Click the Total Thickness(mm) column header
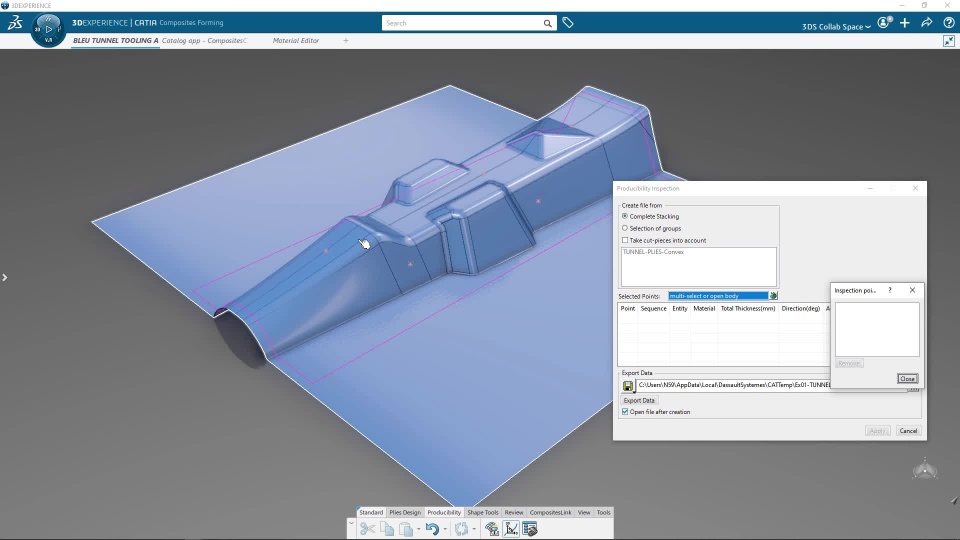 (748, 309)
